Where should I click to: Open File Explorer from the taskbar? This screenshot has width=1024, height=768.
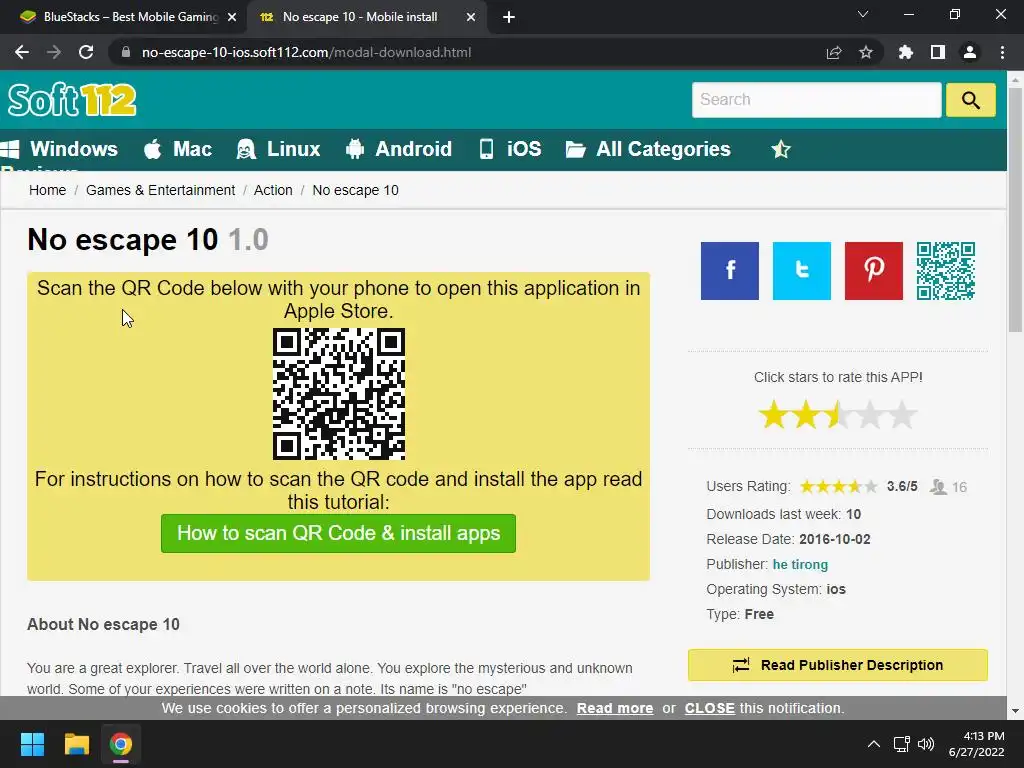[x=76, y=744]
